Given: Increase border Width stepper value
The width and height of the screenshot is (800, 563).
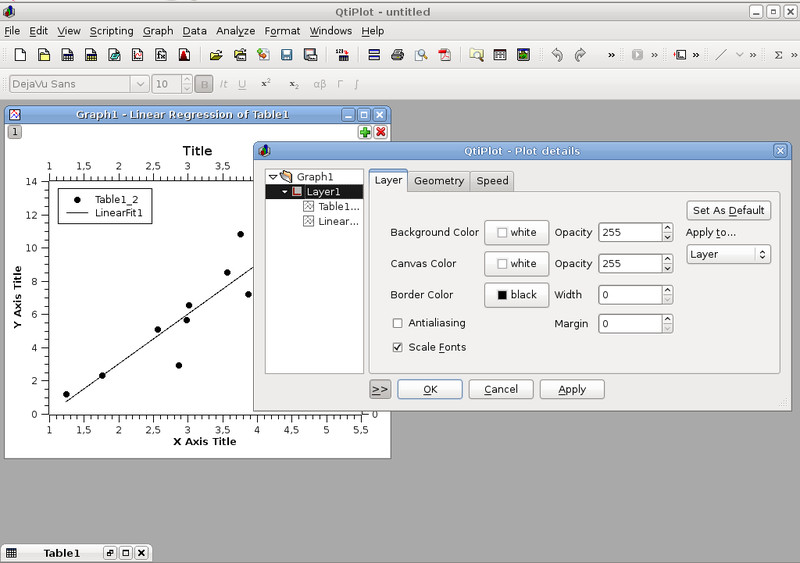Looking at the screenshot, I should click(x=667, y=290).
